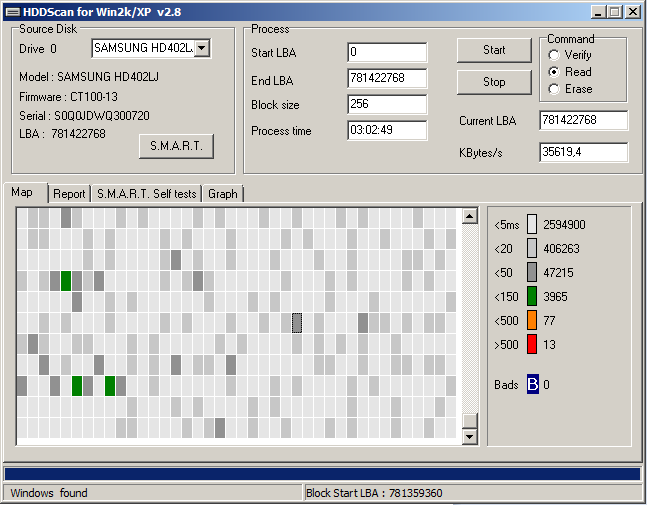
Task: Switch to the Graph tab
Action: pyautogui.click(x=223, y=194)
